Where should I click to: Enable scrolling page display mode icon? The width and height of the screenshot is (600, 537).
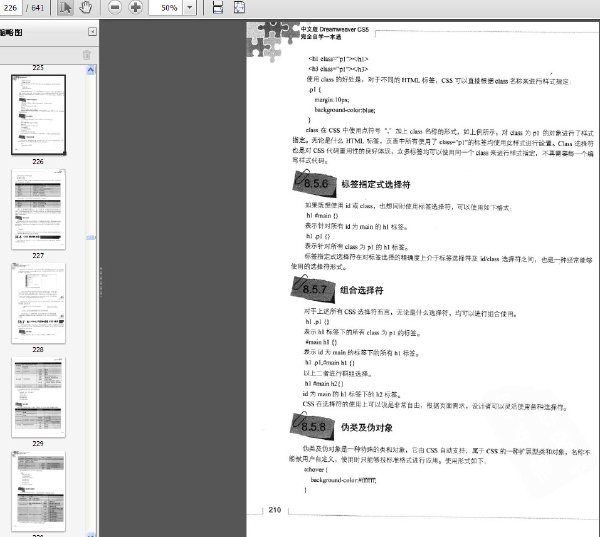[x=218, y=7]
